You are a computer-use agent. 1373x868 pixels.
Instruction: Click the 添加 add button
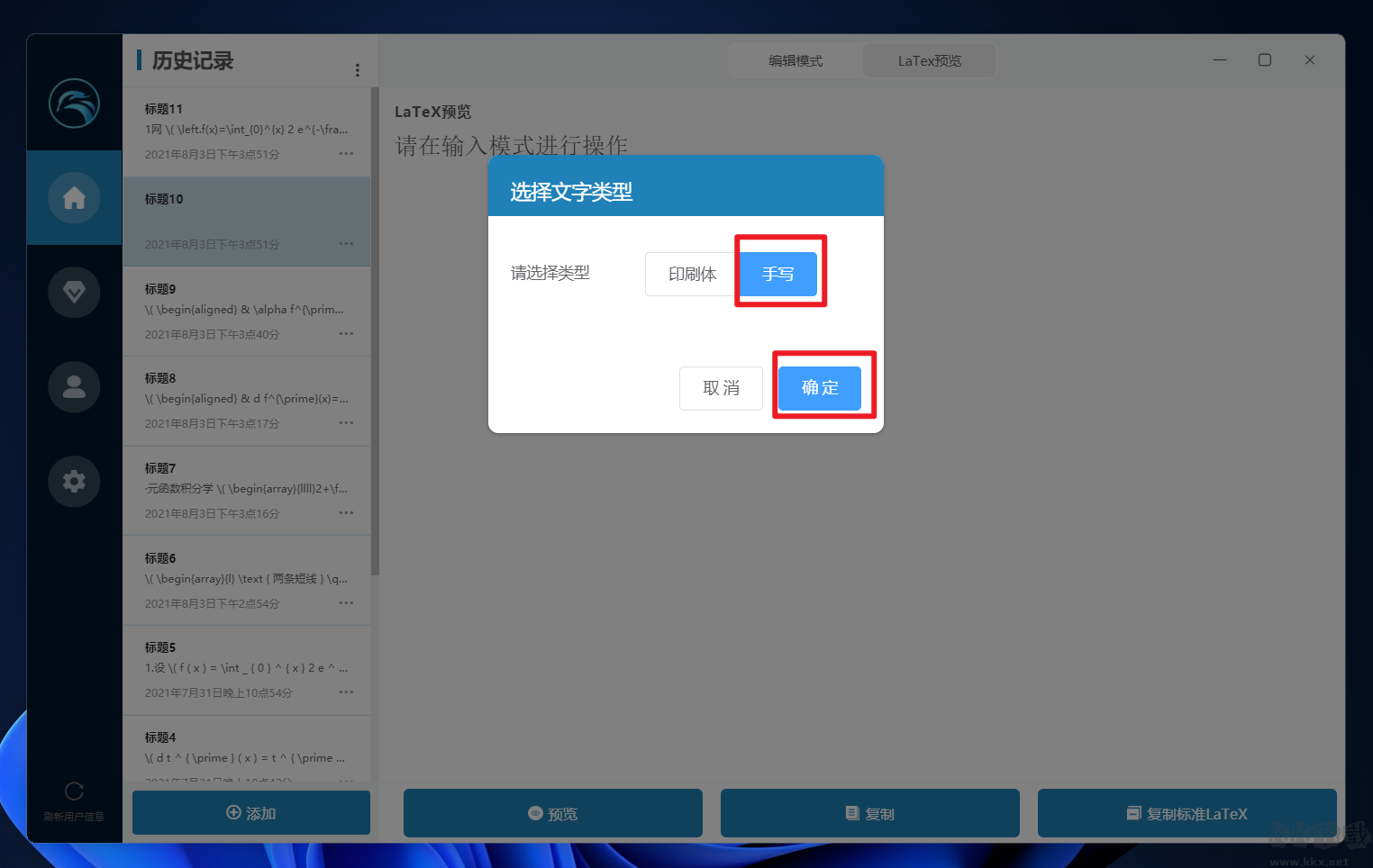coord(251,813)
